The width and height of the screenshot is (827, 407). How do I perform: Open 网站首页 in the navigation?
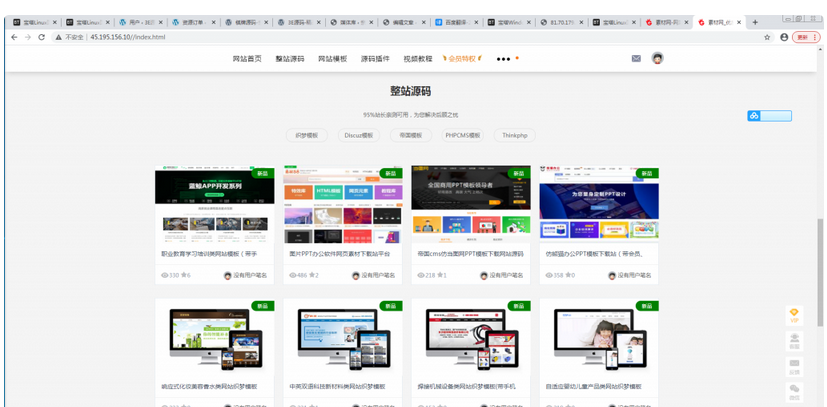coord(247,59)
